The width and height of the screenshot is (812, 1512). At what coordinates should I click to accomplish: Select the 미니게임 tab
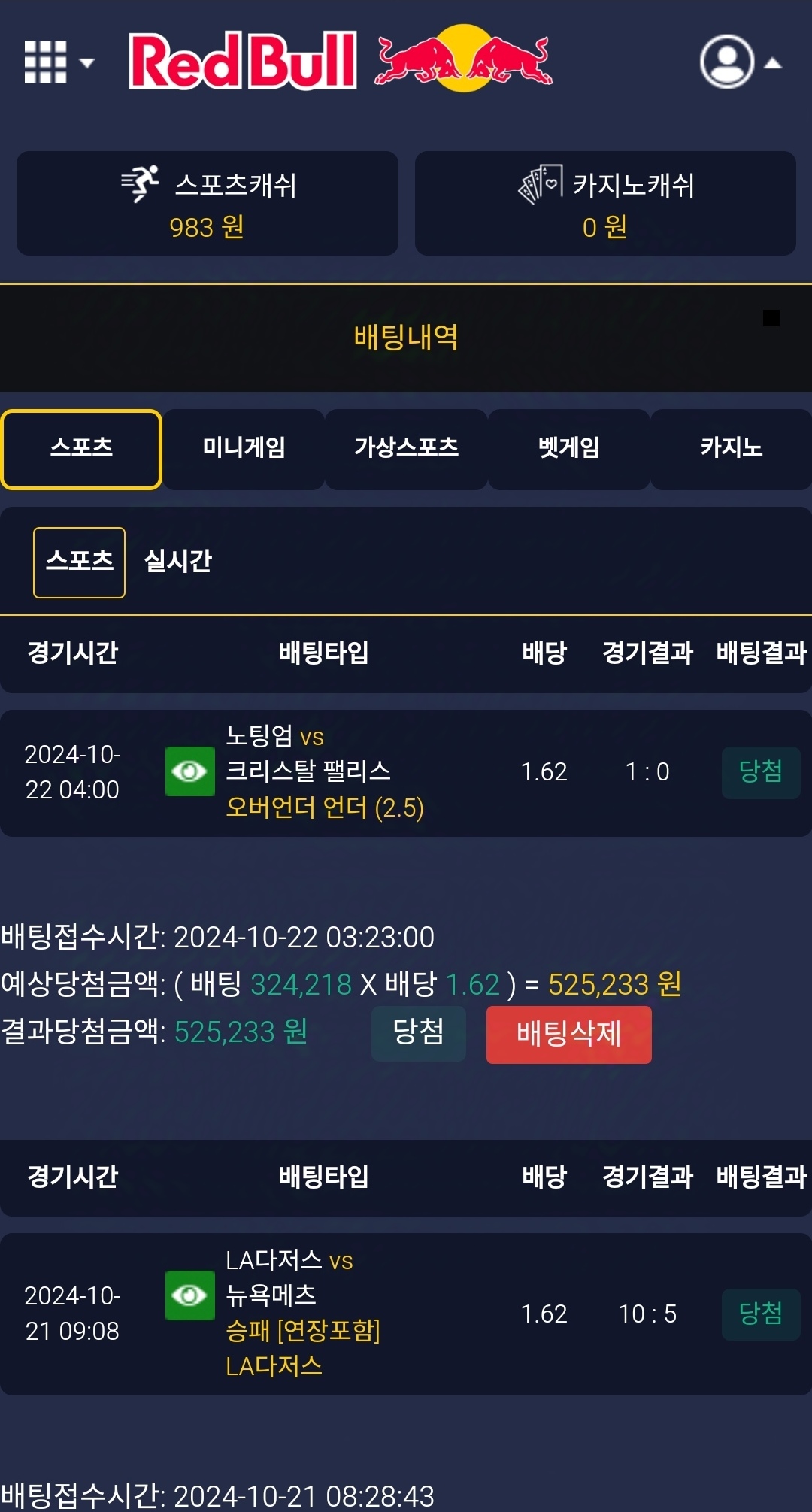[244, 449]
